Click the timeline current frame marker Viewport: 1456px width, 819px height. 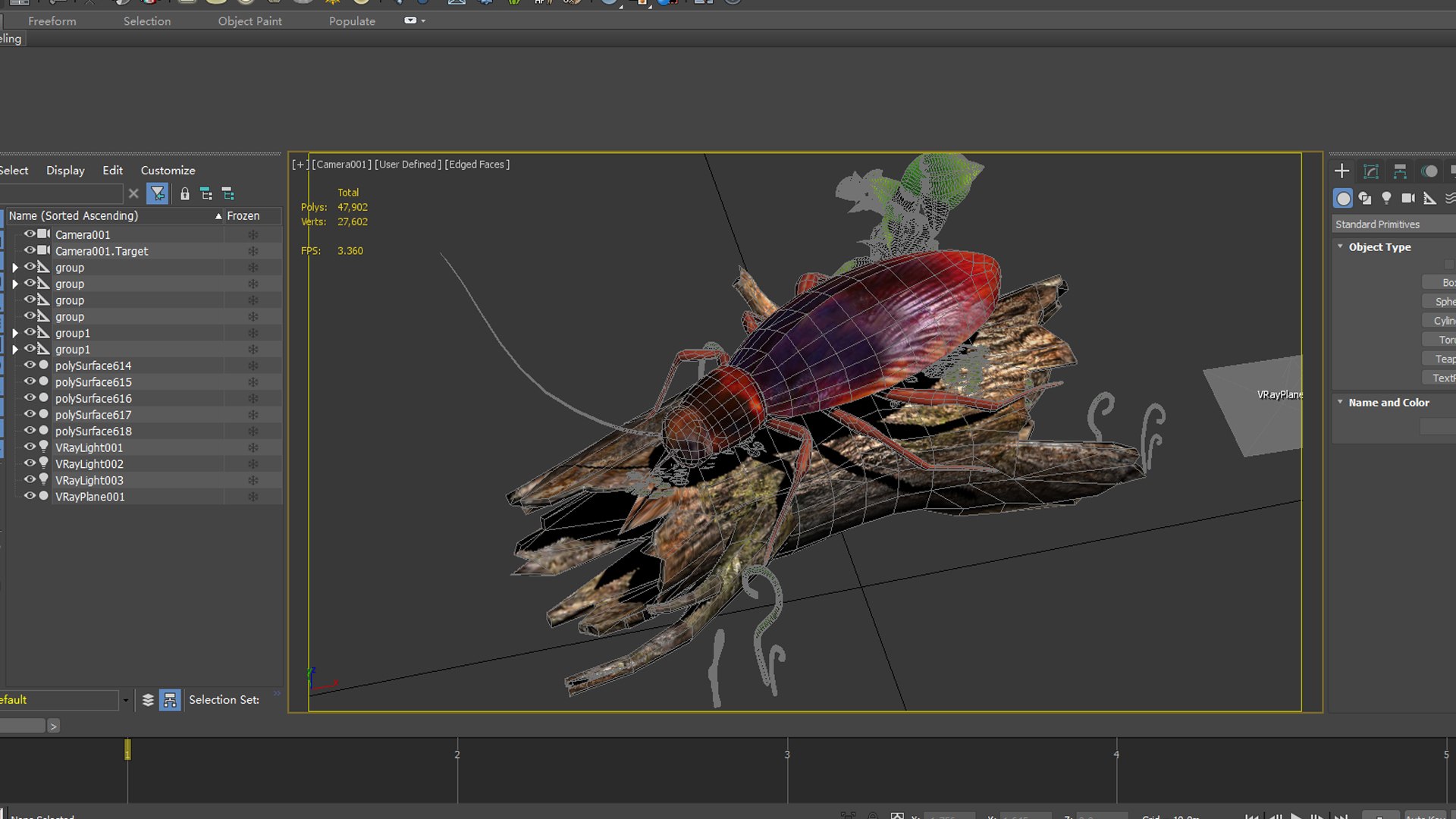point(127,750)
